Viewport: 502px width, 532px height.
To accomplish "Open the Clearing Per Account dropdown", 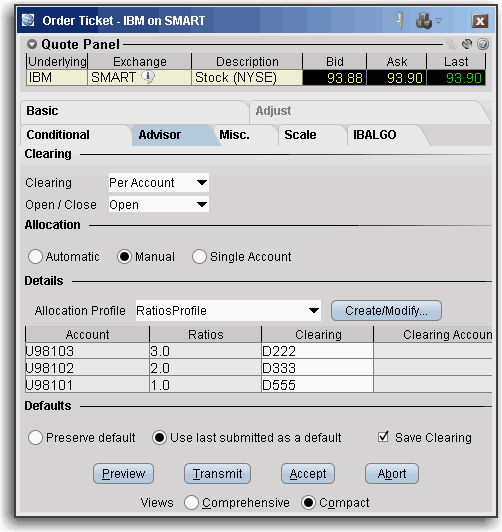I will (x=158, y=183).
